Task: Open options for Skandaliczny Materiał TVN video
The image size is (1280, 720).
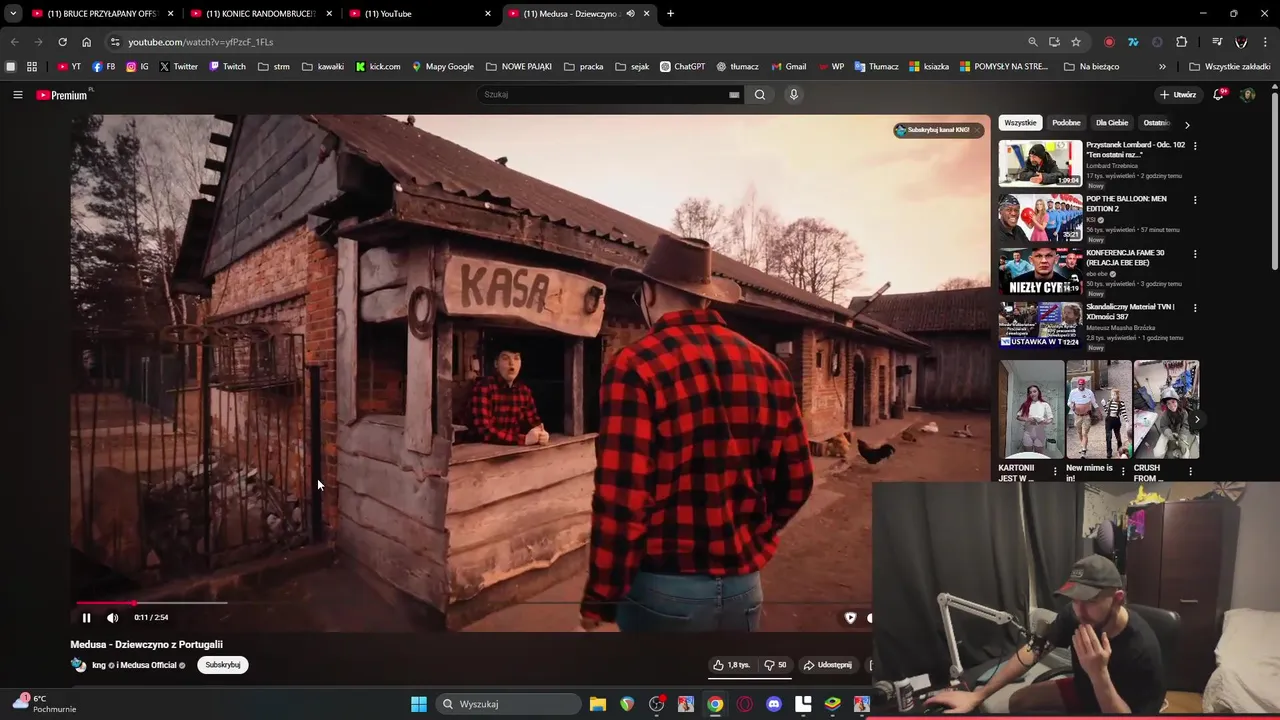Action: click(x=1195, y=308)
